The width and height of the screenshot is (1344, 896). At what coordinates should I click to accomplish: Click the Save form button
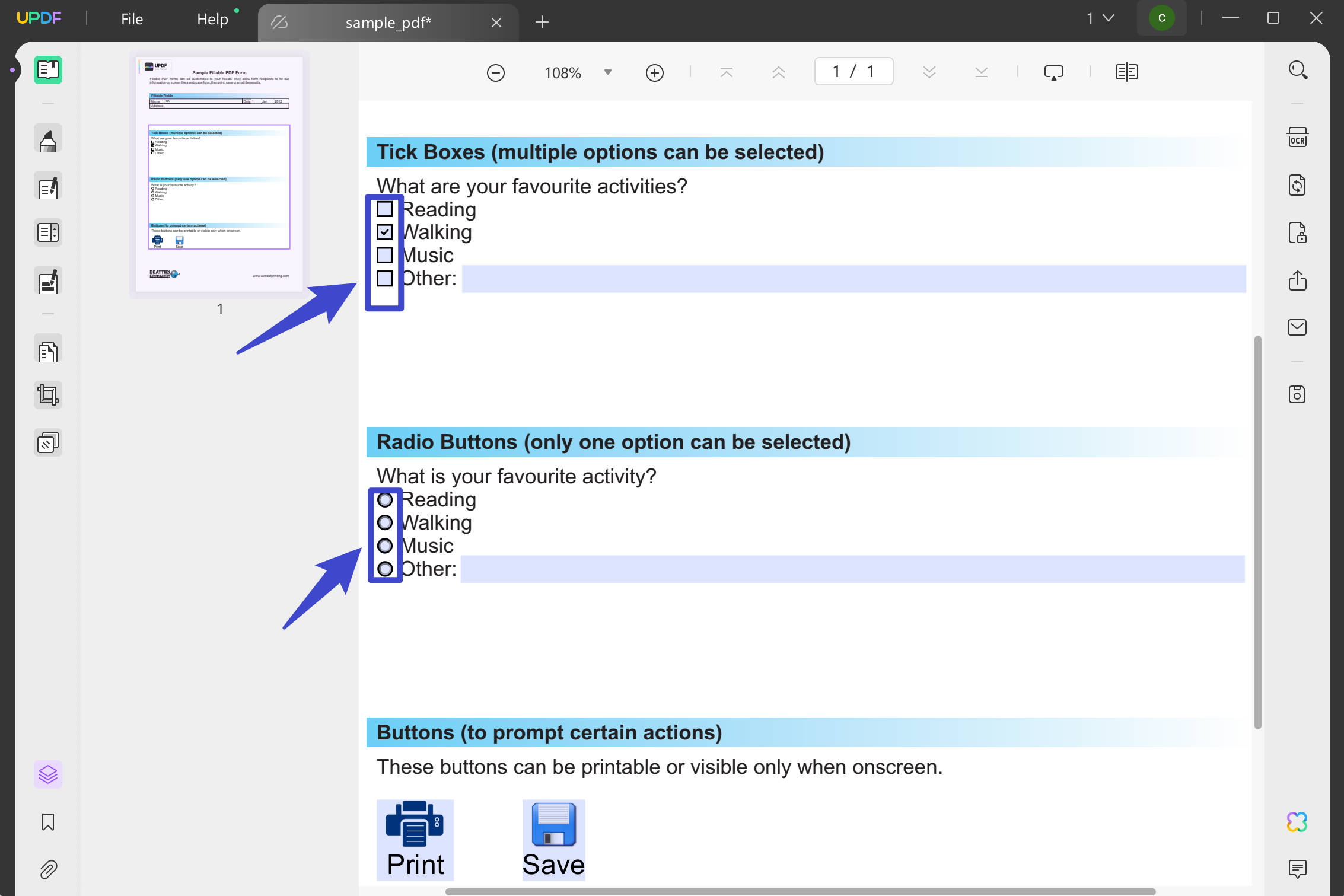(553, 840)
